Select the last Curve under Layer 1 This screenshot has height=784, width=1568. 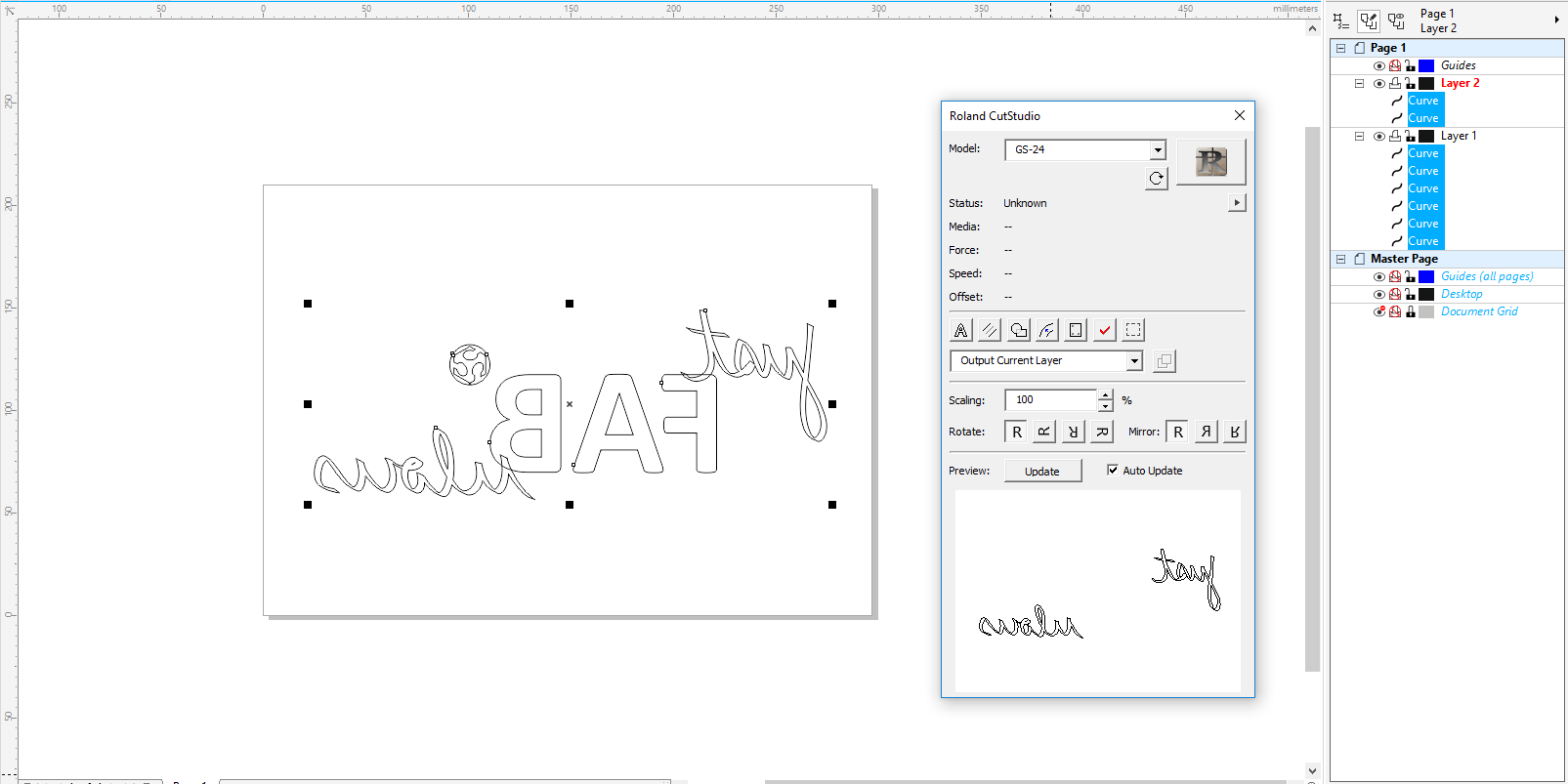(x=1423, y=241)
